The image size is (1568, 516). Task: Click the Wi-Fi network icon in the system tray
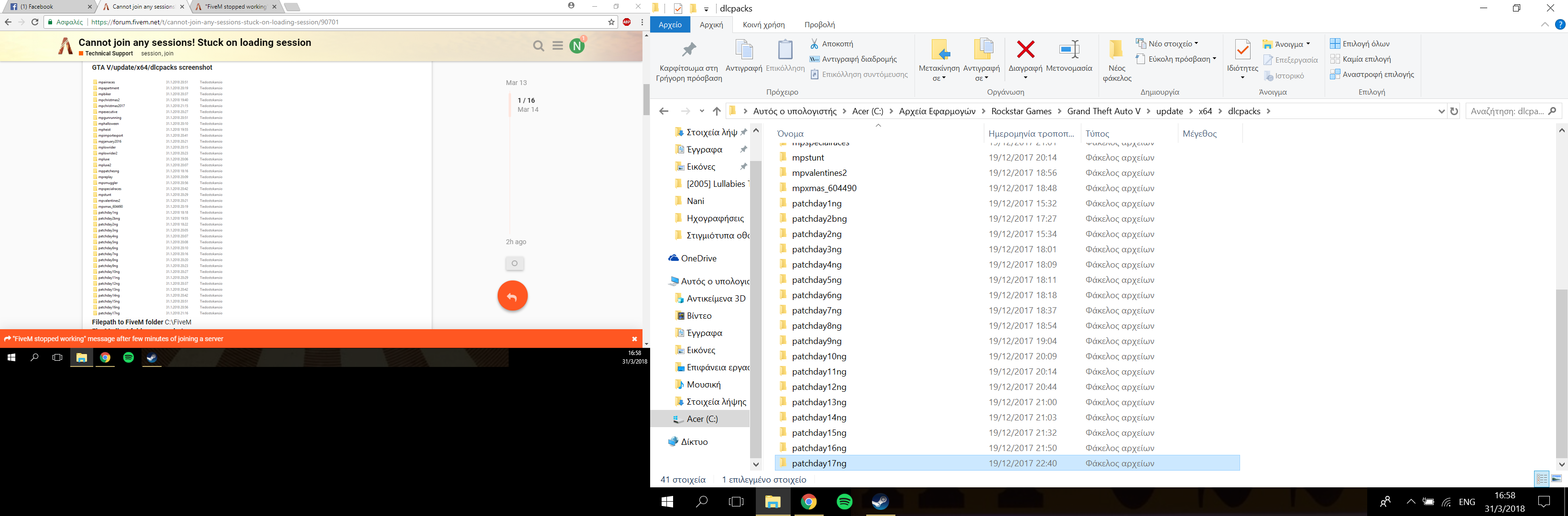pyautogui.click(x=1446, y=502)
